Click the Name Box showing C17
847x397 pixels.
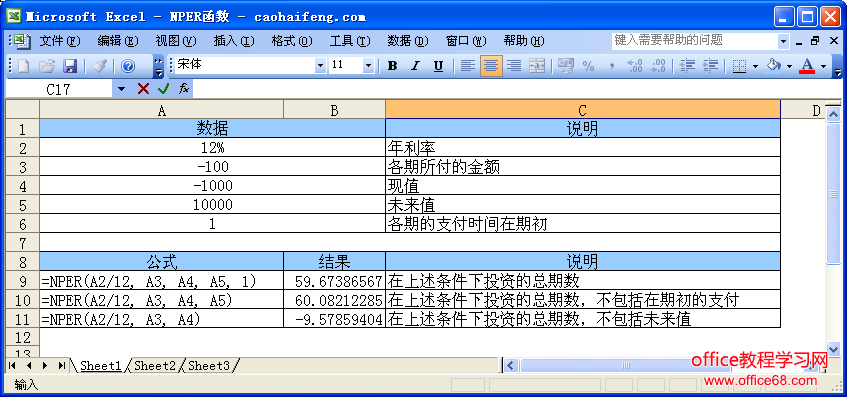(59, 89)
